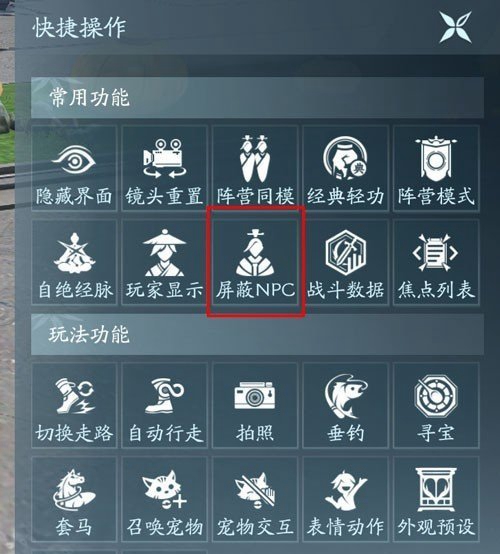Summon pet via 召唤宠物
Viewport: 500px width, 554px height.
point(164,499)
